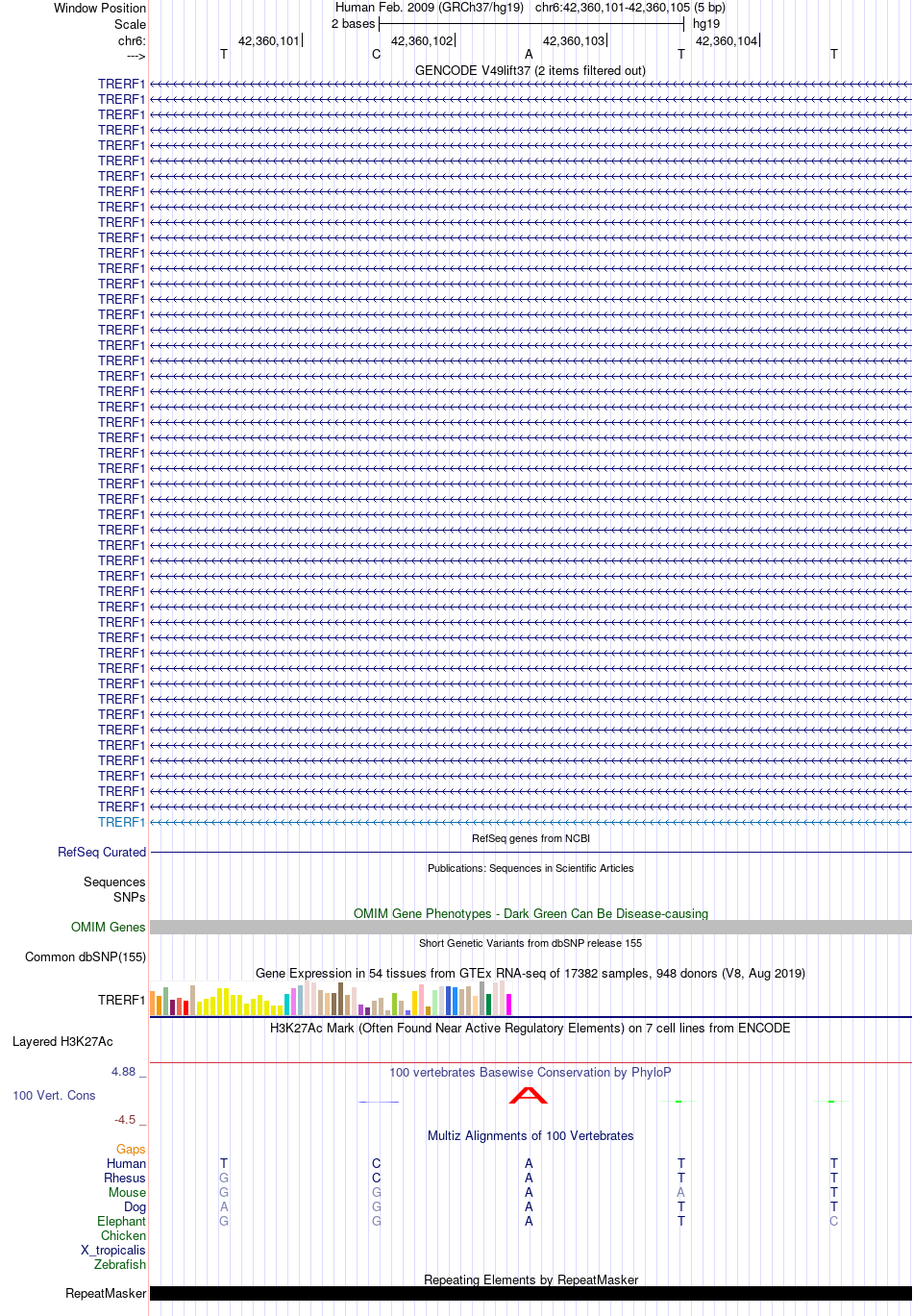The height and width of the screenshot is (1316, 913).
Task: Click the bright red bar in GTEx chart
Action: point(186,1008)
